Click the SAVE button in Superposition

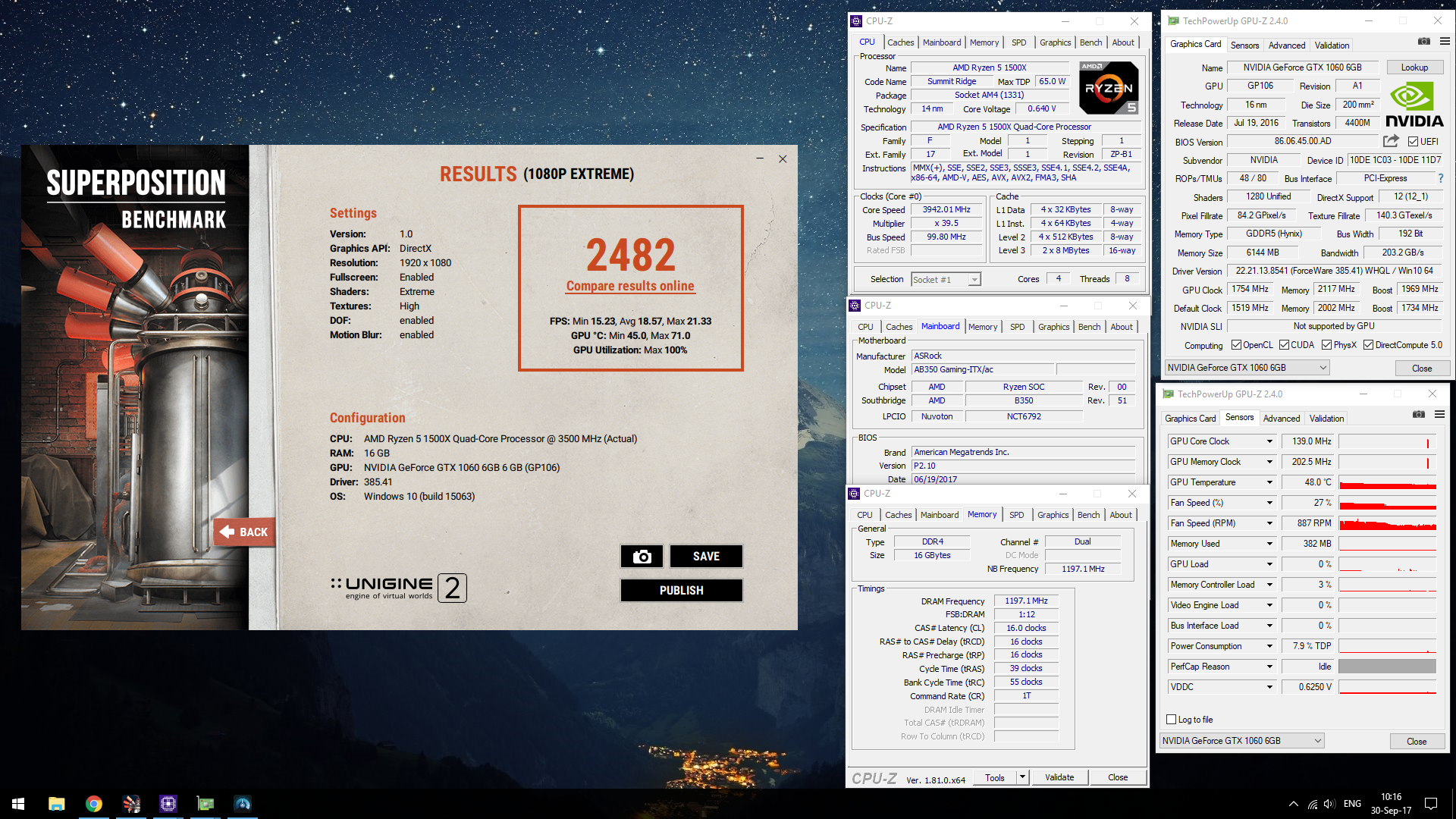[706, 556]
